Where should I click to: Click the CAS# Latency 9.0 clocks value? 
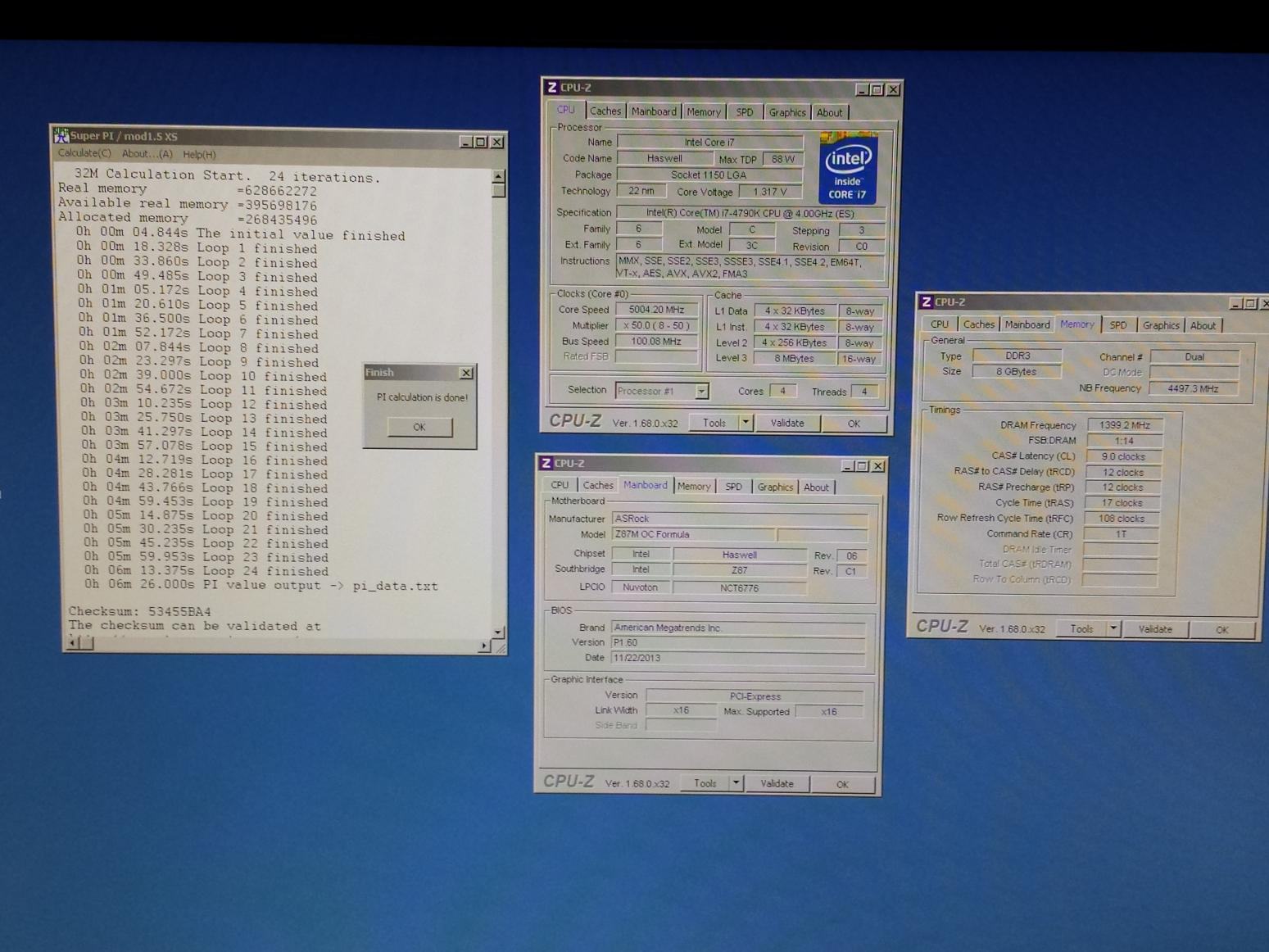point(1122,456)
